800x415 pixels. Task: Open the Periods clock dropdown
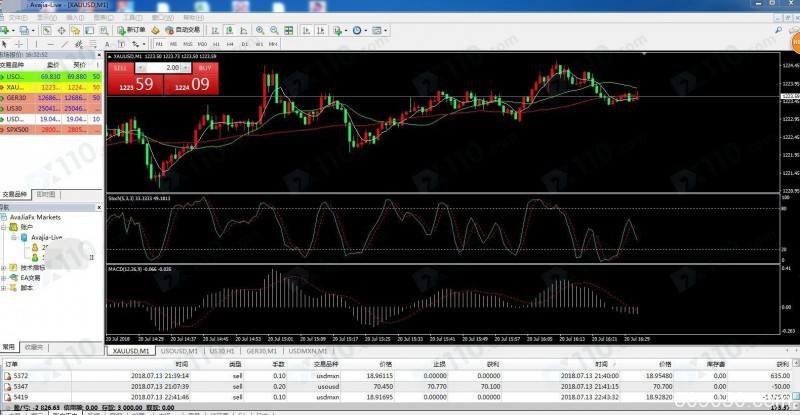pos(359,30)
